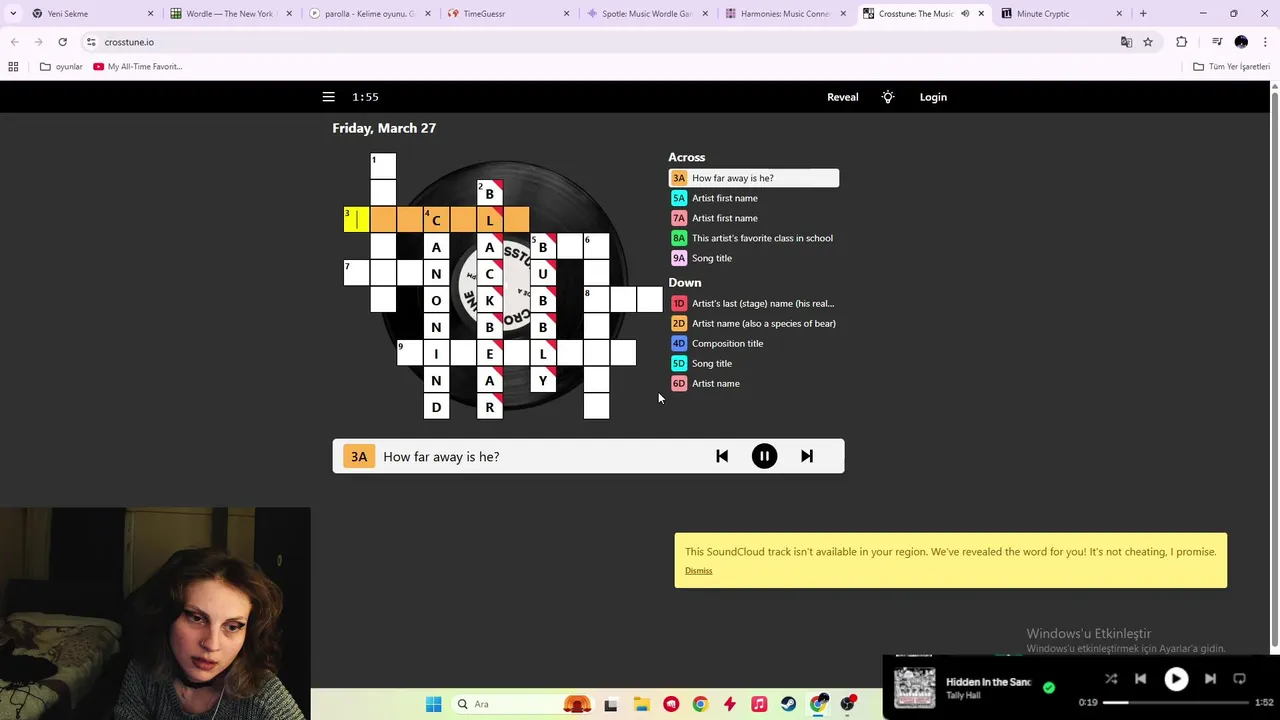
Task: Go to next track in media overlay
Action: [1210, 678]
